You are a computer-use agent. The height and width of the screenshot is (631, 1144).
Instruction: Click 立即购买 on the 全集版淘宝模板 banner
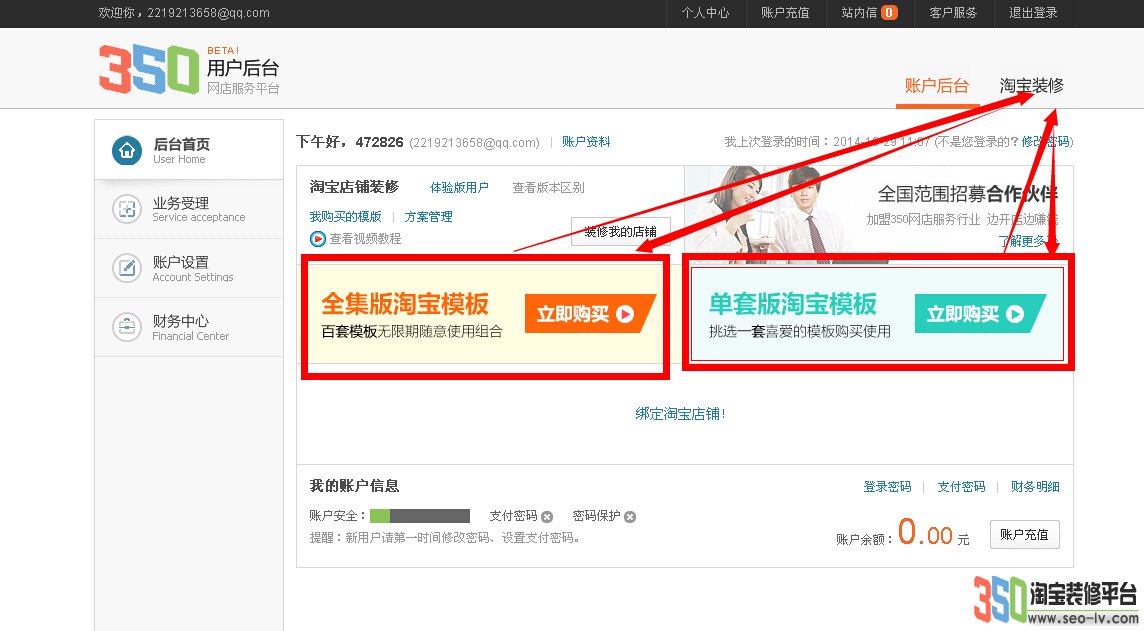(x=590, y=314)
